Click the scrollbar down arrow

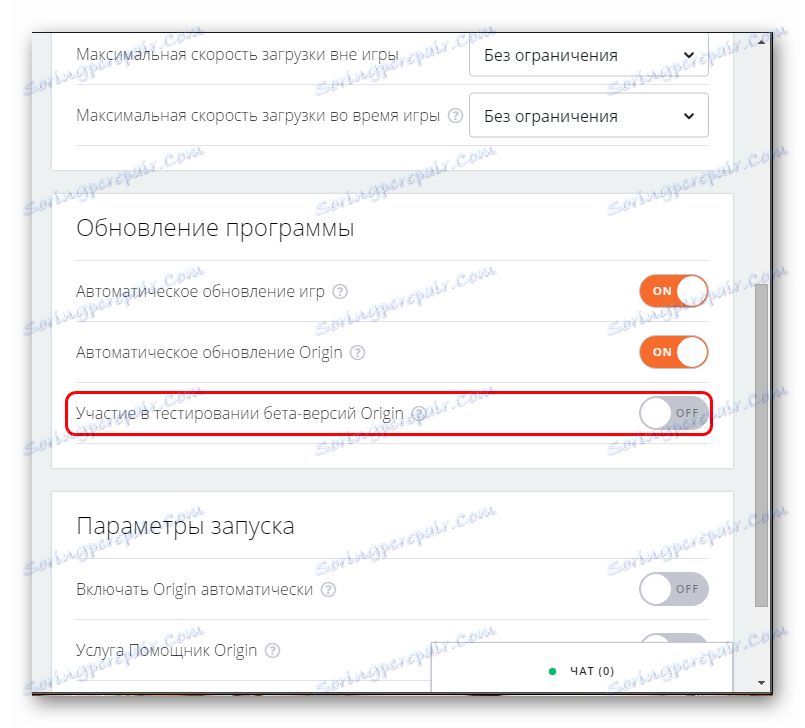pyautogui.click(x=761, y=683)
